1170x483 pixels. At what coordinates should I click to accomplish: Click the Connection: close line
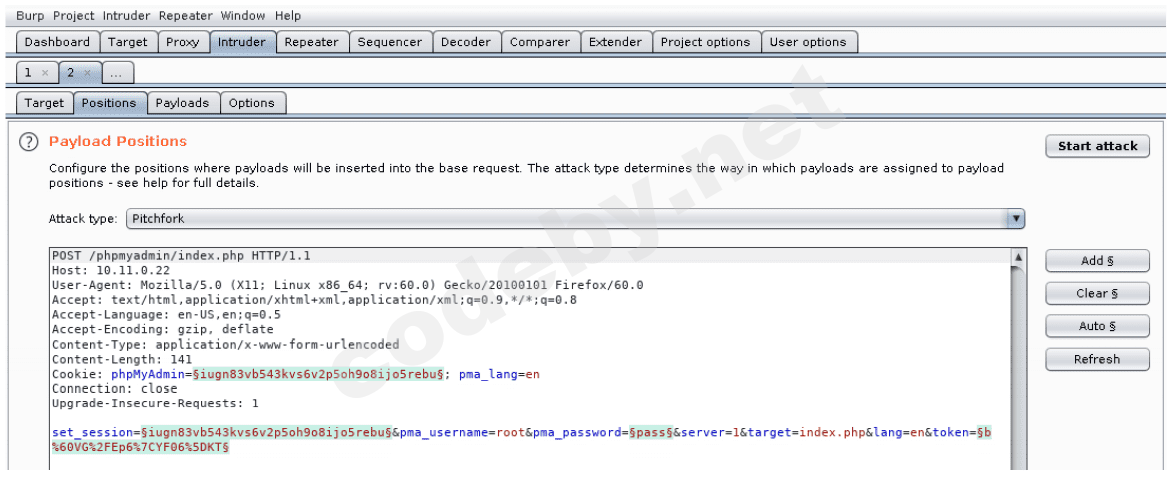click(114, 389)
